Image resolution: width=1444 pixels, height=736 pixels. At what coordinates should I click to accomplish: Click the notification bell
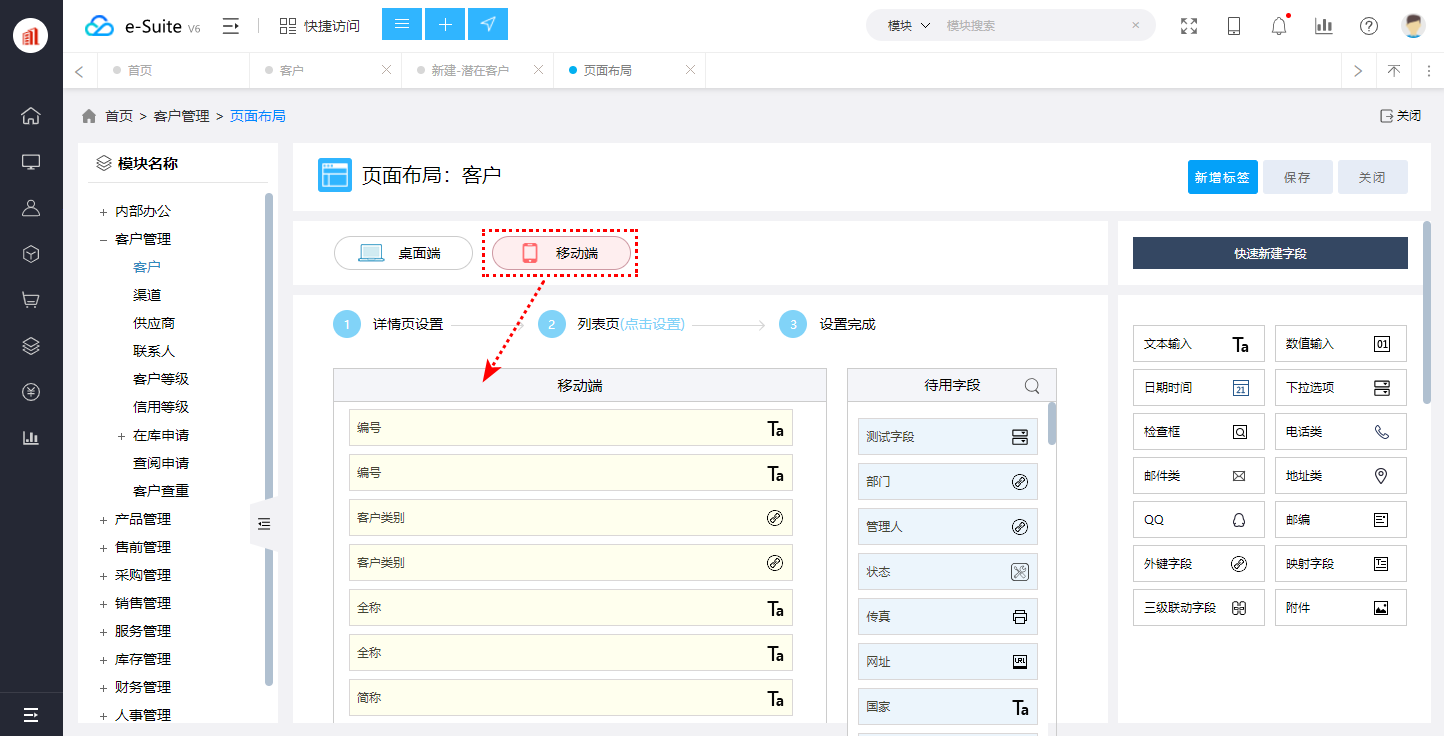pos(1278,26)
